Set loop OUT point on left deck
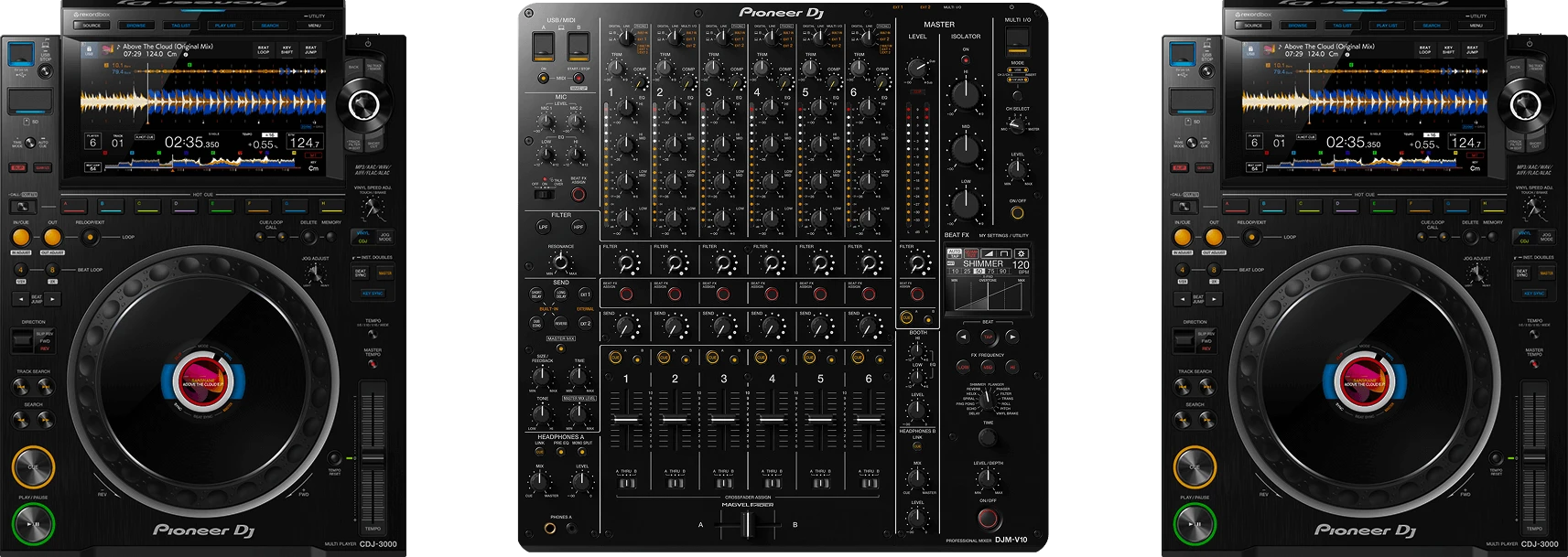Image resolution: width=1568 pixels, height=557 pixels. [x=52, y=237]
